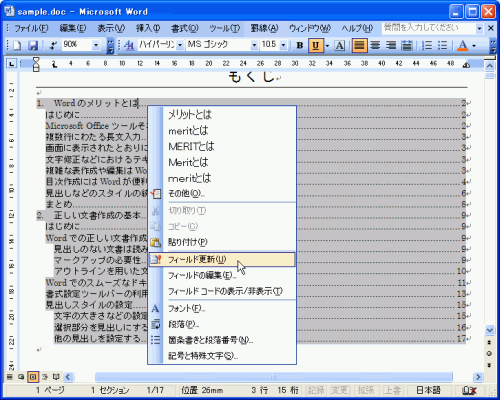Viewport: 500px width, 400px height.
Task: Open Styles and Formatting pane icon
Action: (x=130, y=45)
